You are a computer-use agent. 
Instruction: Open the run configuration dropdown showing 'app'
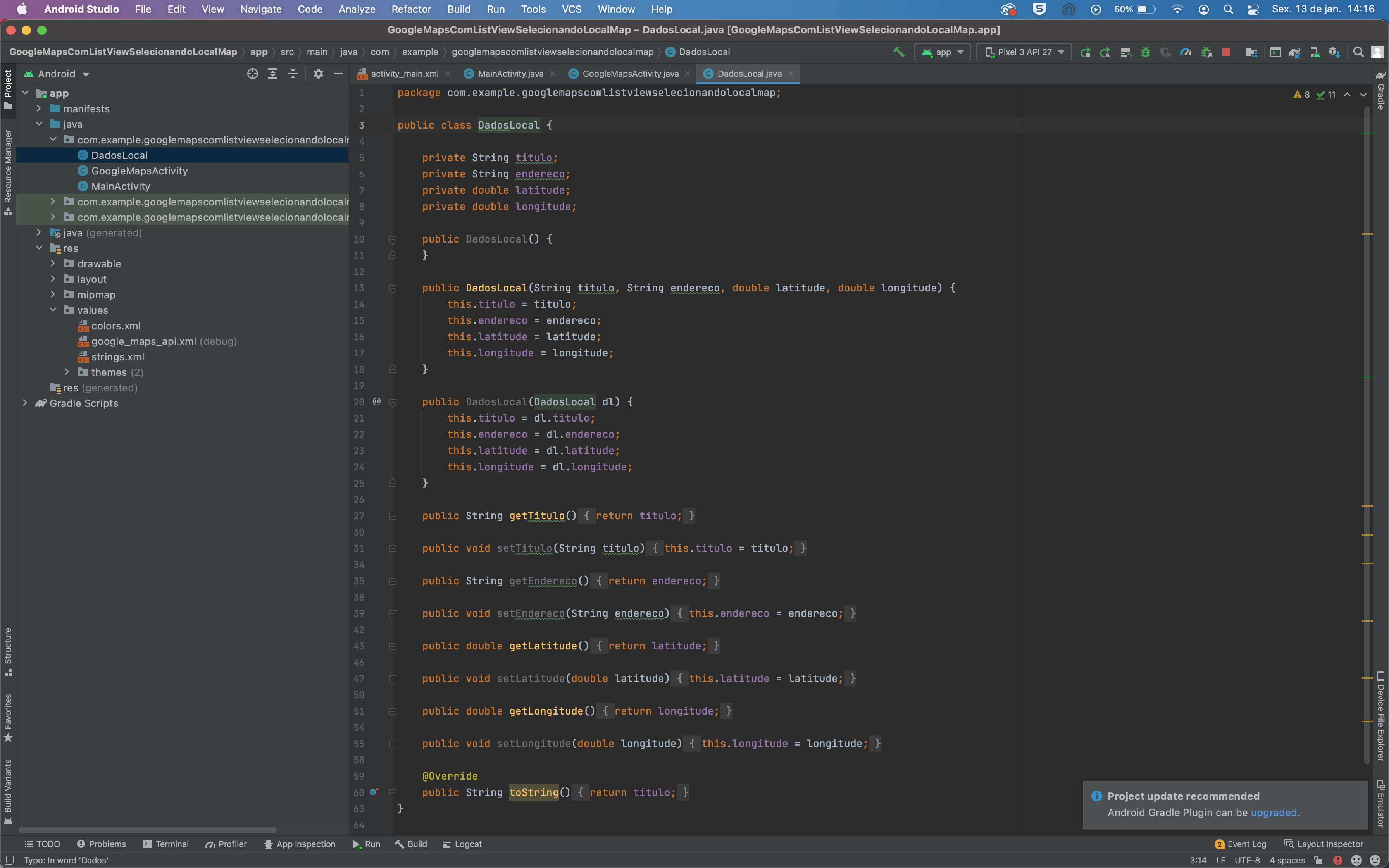tap(943, 52)
